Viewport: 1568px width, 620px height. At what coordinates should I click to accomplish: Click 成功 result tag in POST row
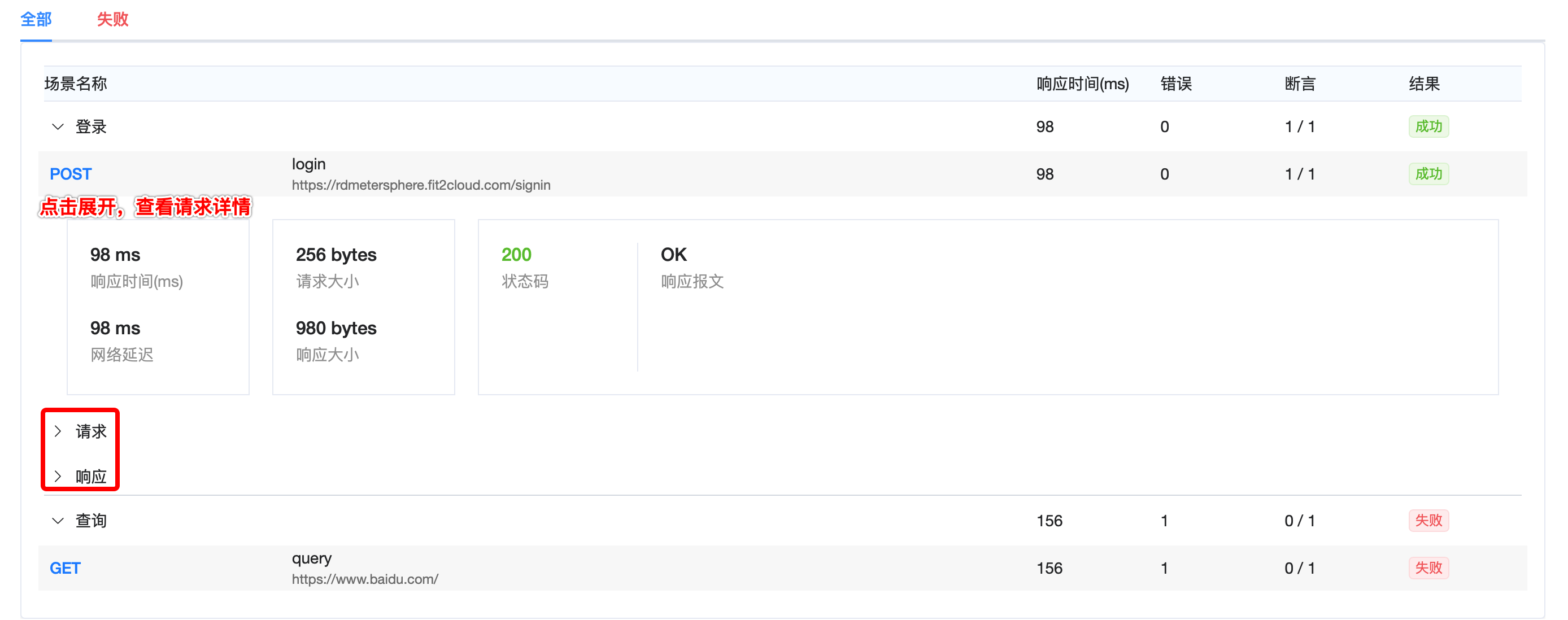click(x=1428, y=174)
